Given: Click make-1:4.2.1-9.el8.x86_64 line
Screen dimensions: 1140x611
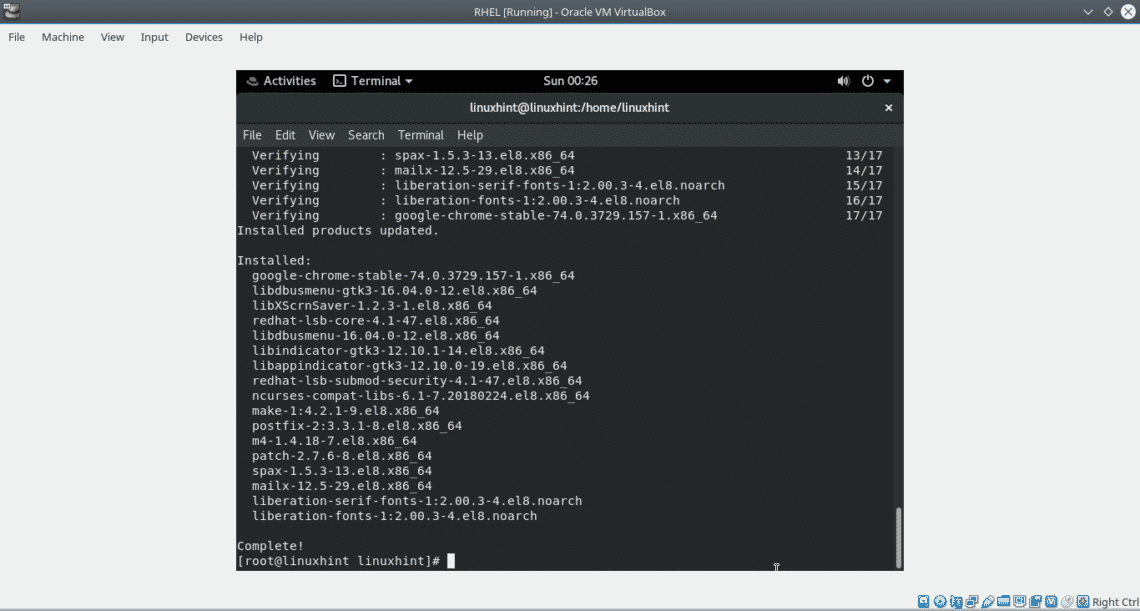Looking at the screenshot, I should (346, 411).
